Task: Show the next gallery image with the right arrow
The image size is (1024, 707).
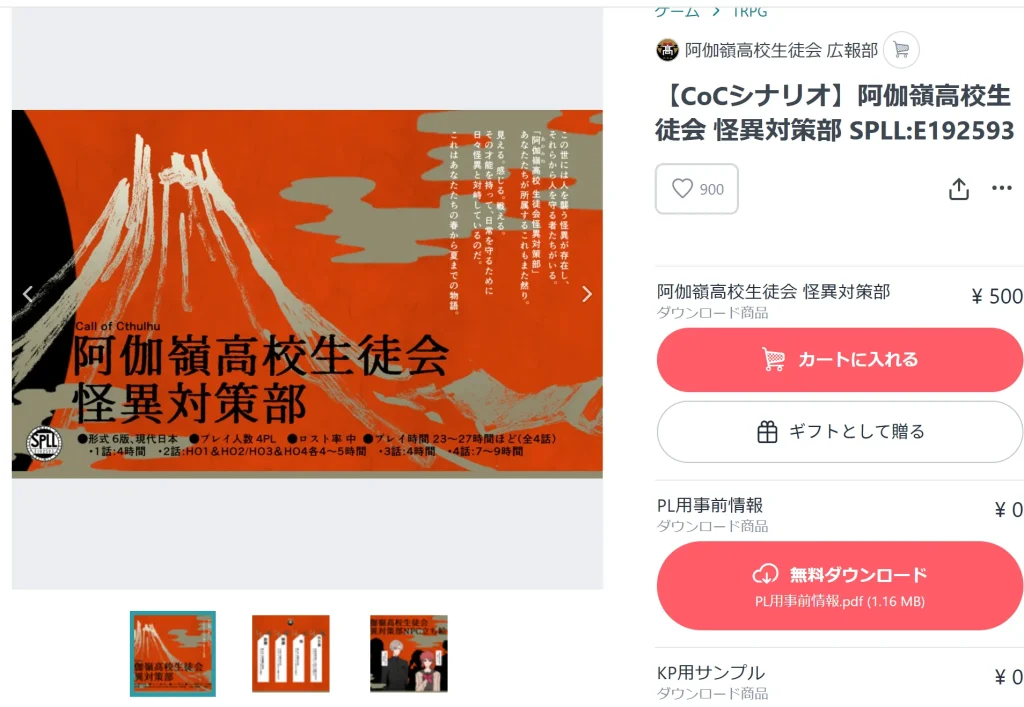Action: coord(586,294)
